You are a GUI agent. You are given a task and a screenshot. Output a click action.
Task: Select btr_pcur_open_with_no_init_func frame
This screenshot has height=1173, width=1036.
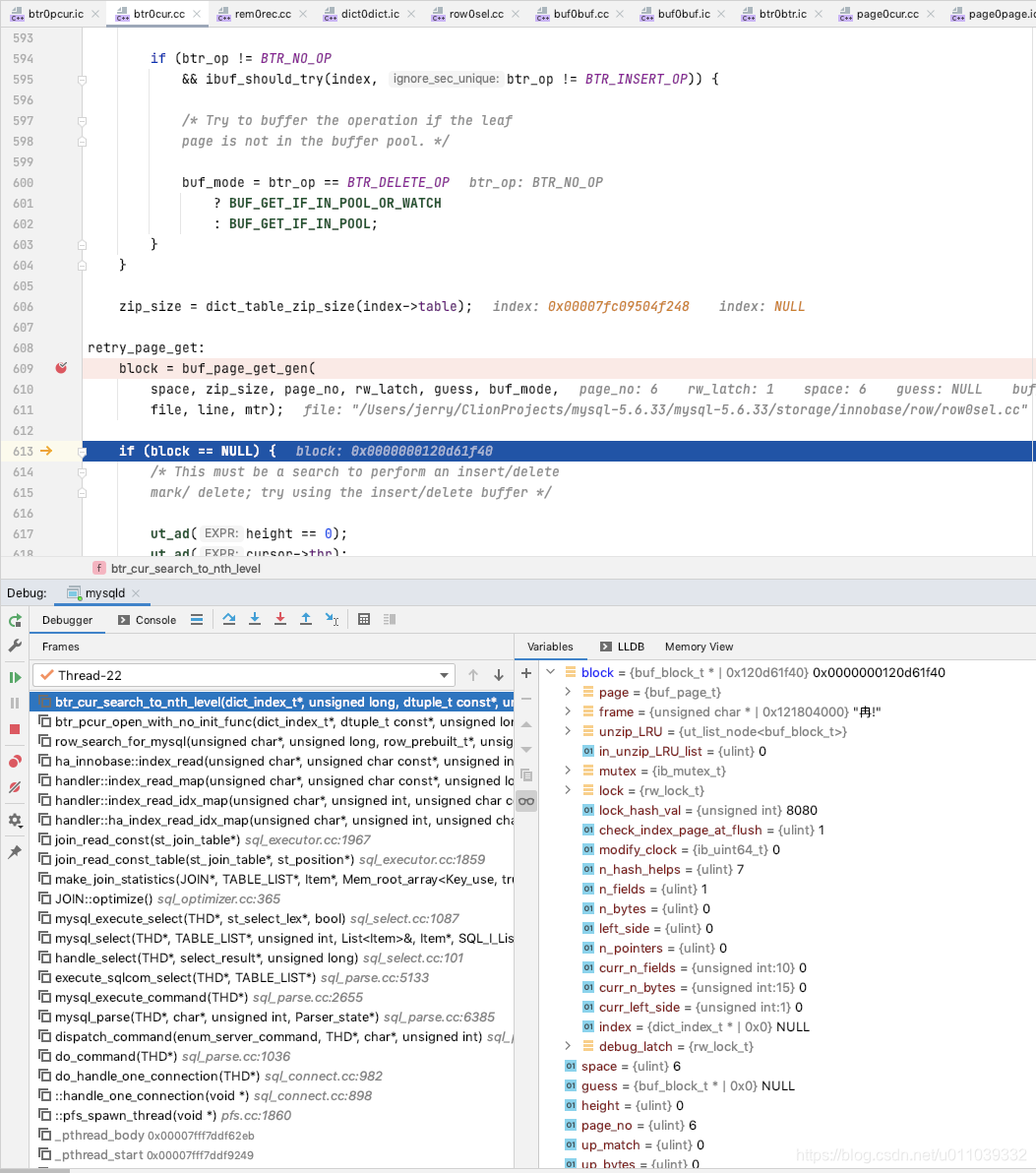(273, 722)
